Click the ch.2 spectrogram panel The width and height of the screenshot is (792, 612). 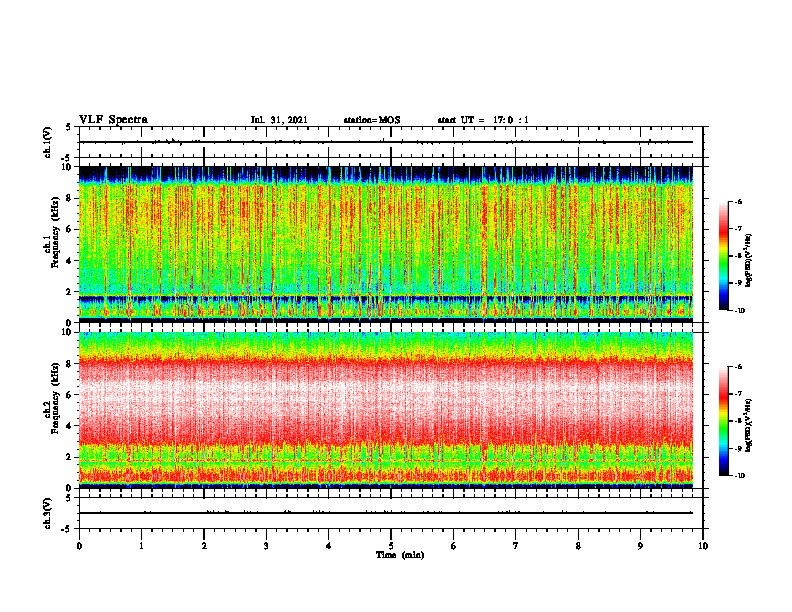386,410
